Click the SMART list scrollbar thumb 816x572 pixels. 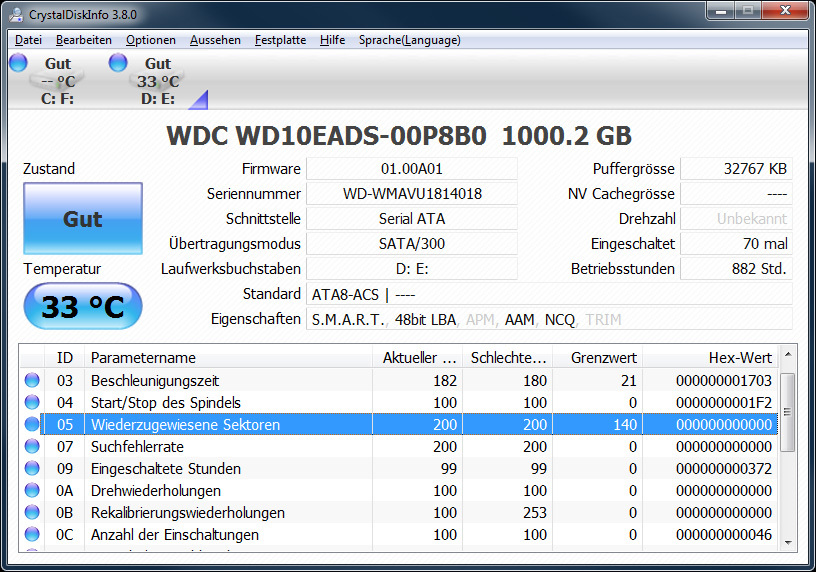pos(788,412)
